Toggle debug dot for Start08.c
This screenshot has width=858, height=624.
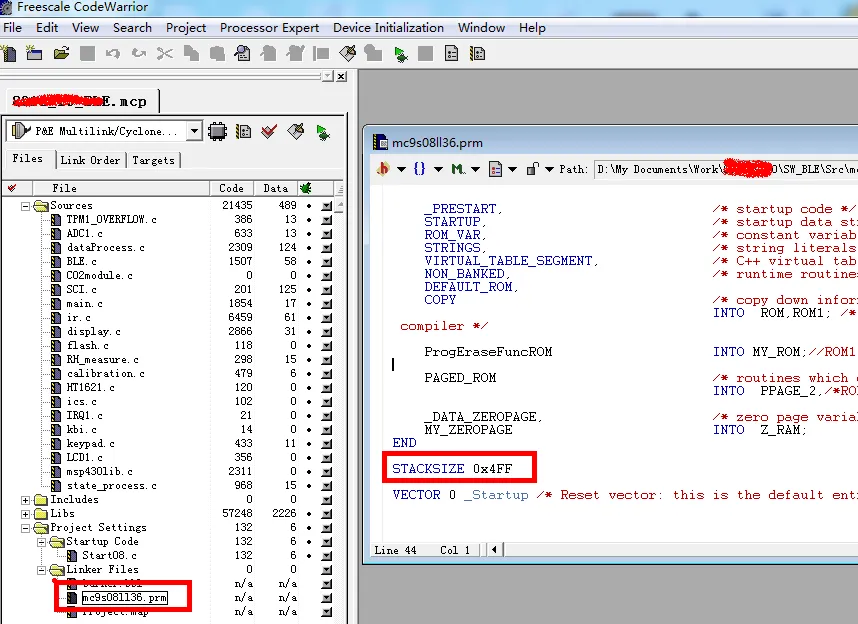point(309,556)
